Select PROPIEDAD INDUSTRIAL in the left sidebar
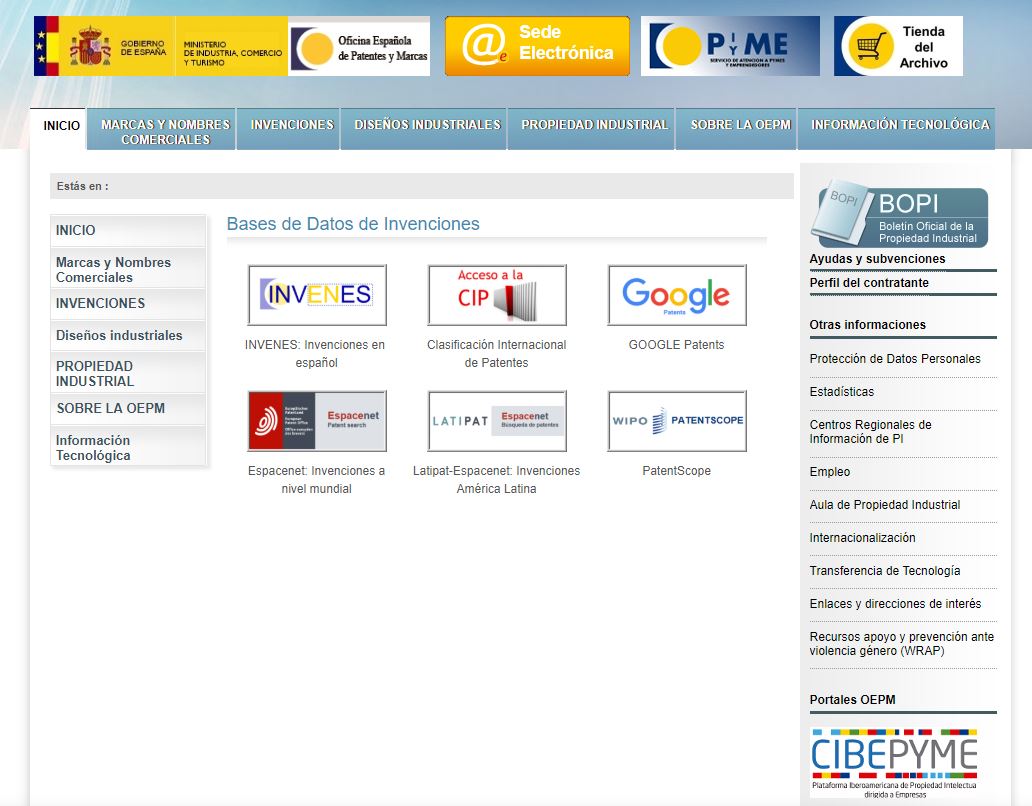Image resolution: width=1032 pixels, height=806 pixels. coord(128,373)
